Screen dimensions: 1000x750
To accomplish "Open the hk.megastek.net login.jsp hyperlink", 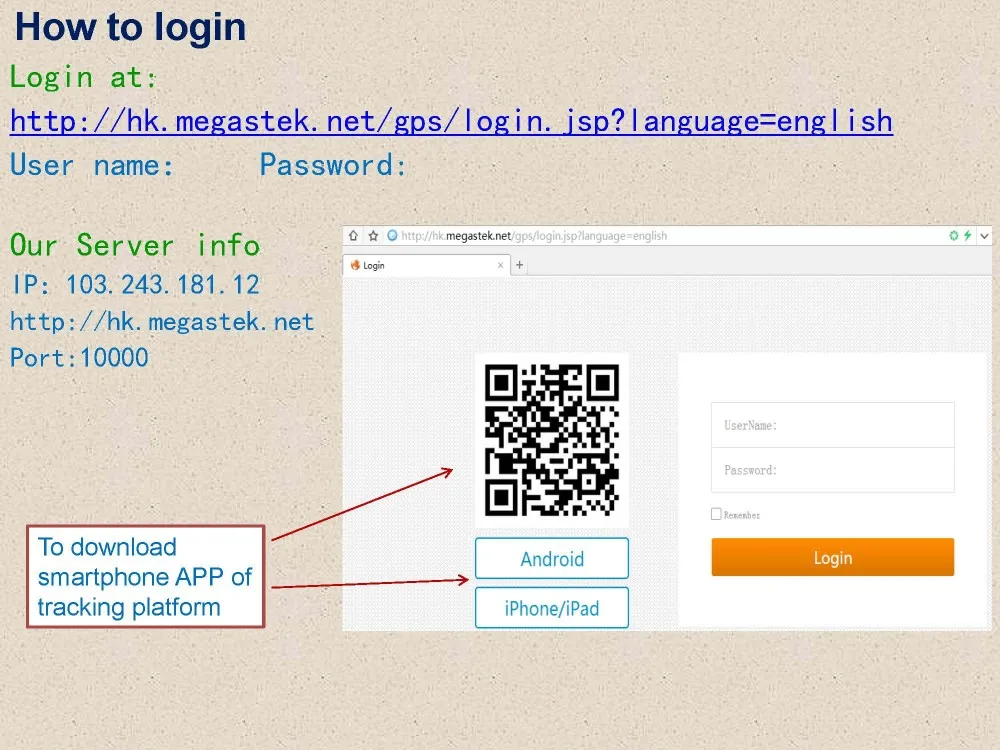I will [452, 121].
